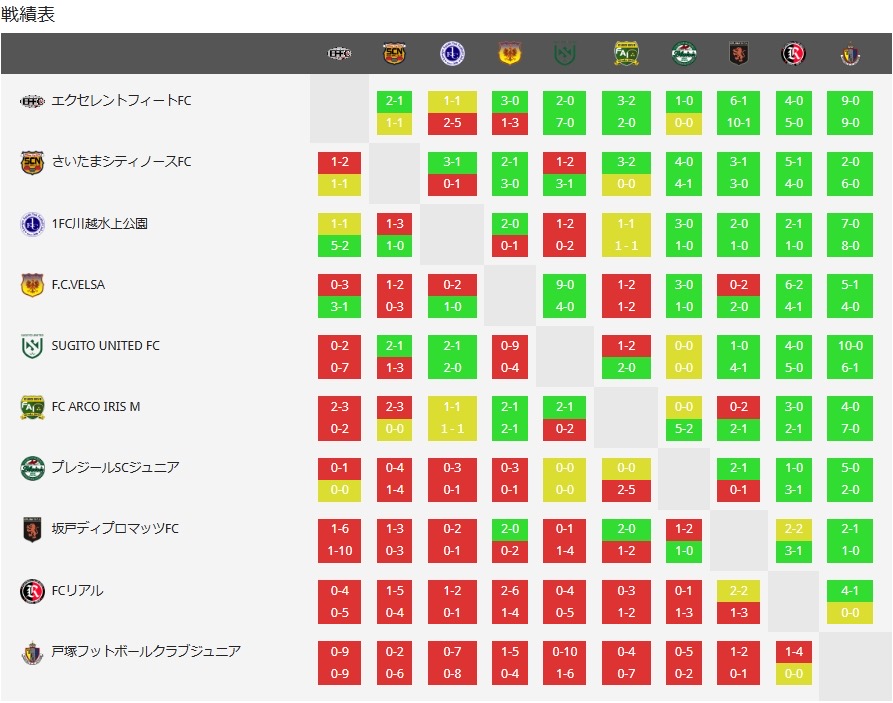The width and height of the screenshot is (893, 703).
Task: Open the 戸塚フットボールクラブジュニア team name link
Action: click(x=146, y=652)
